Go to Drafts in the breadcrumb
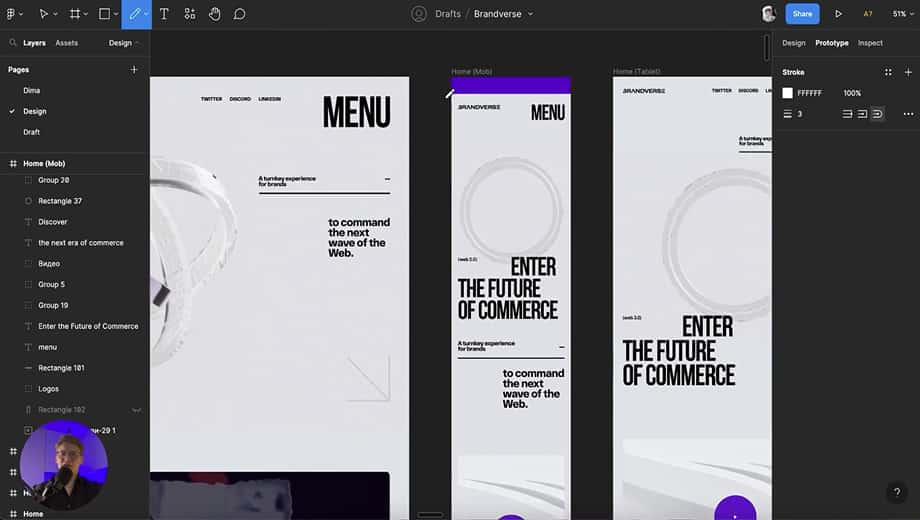Screen dimensions: 920x520 pyautogui.click(x=448, y=13)
